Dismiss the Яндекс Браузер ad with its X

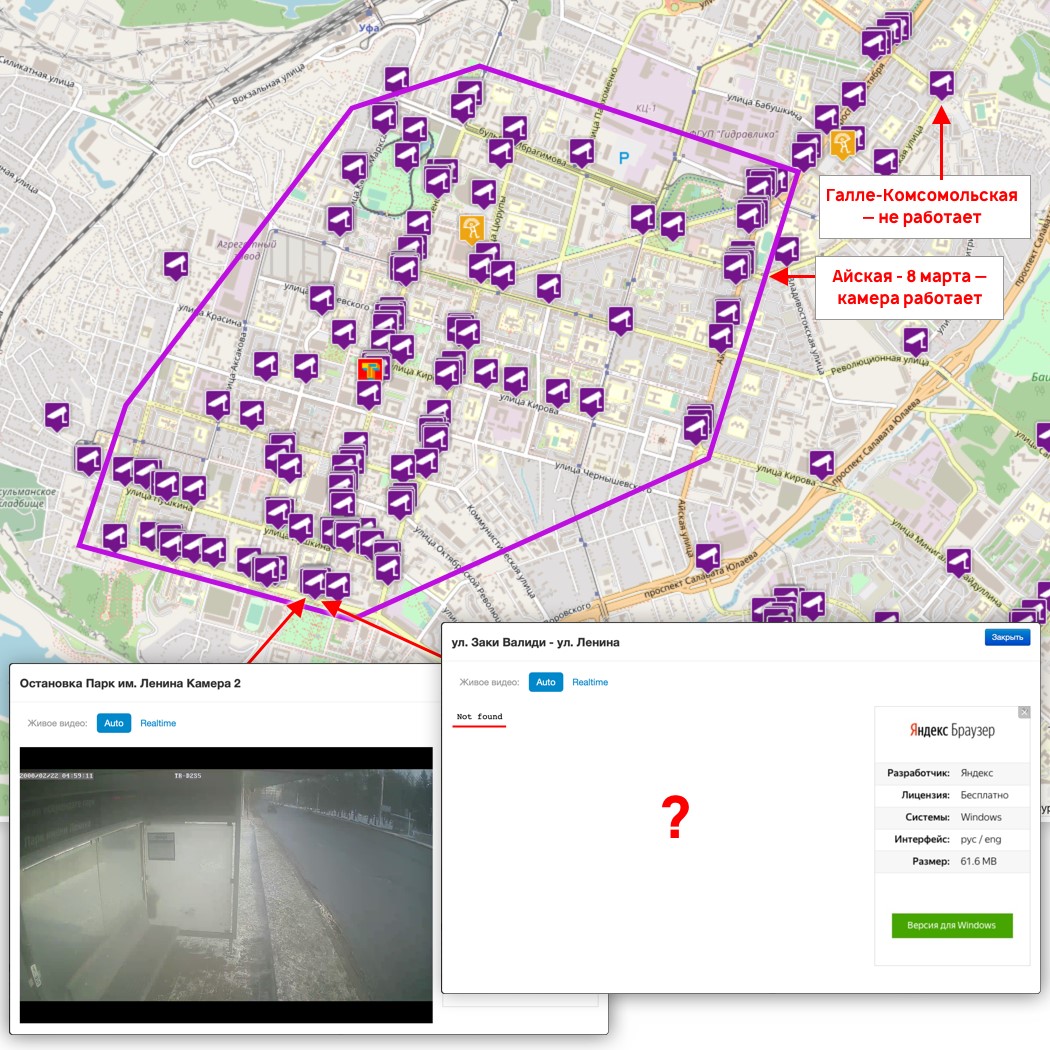point(1023,712)
